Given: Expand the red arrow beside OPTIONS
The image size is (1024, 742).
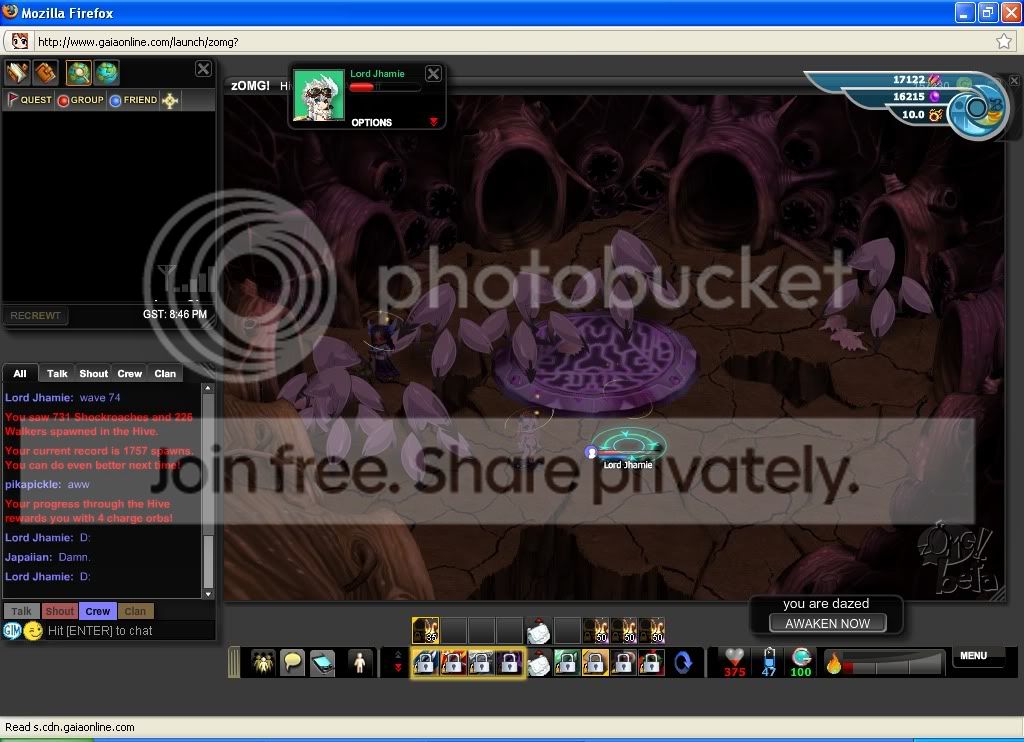Looking at the screenshot, I should [x=433, y=122].
